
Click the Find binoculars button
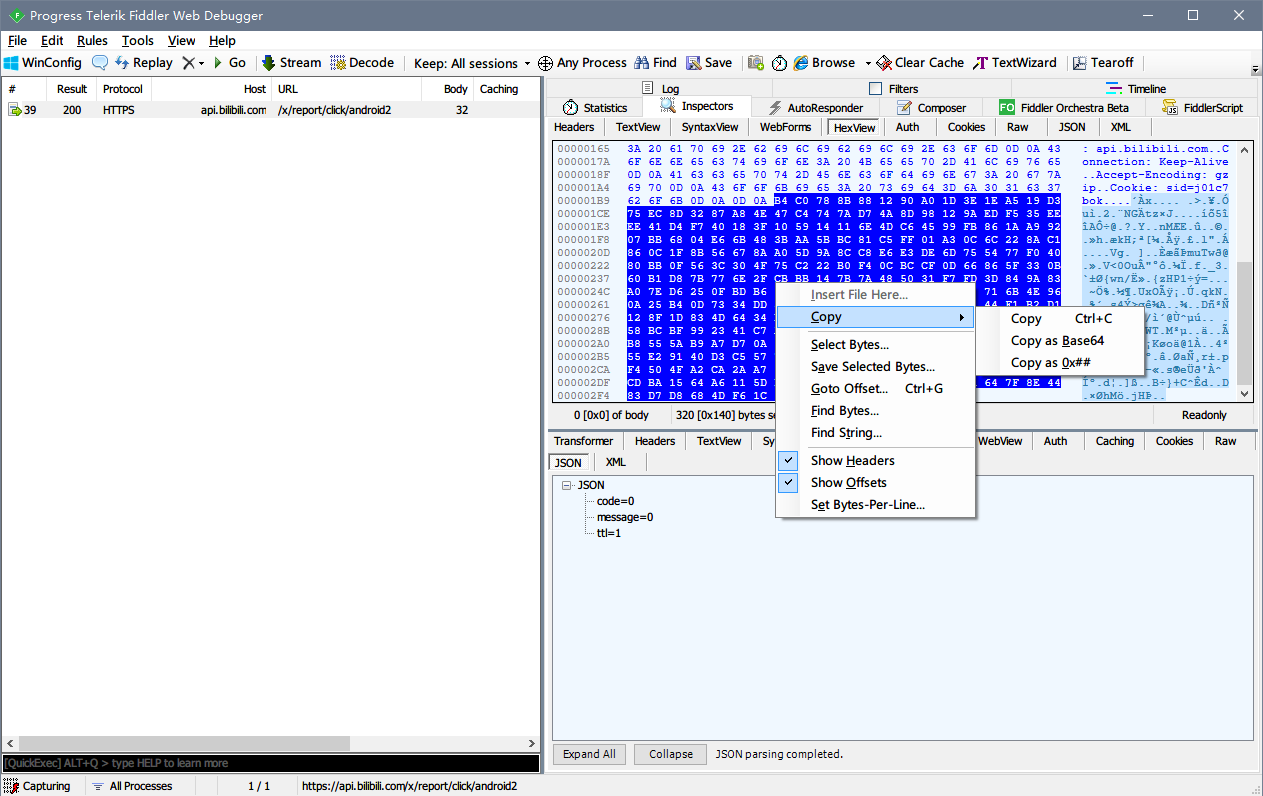tap(656, 63)
